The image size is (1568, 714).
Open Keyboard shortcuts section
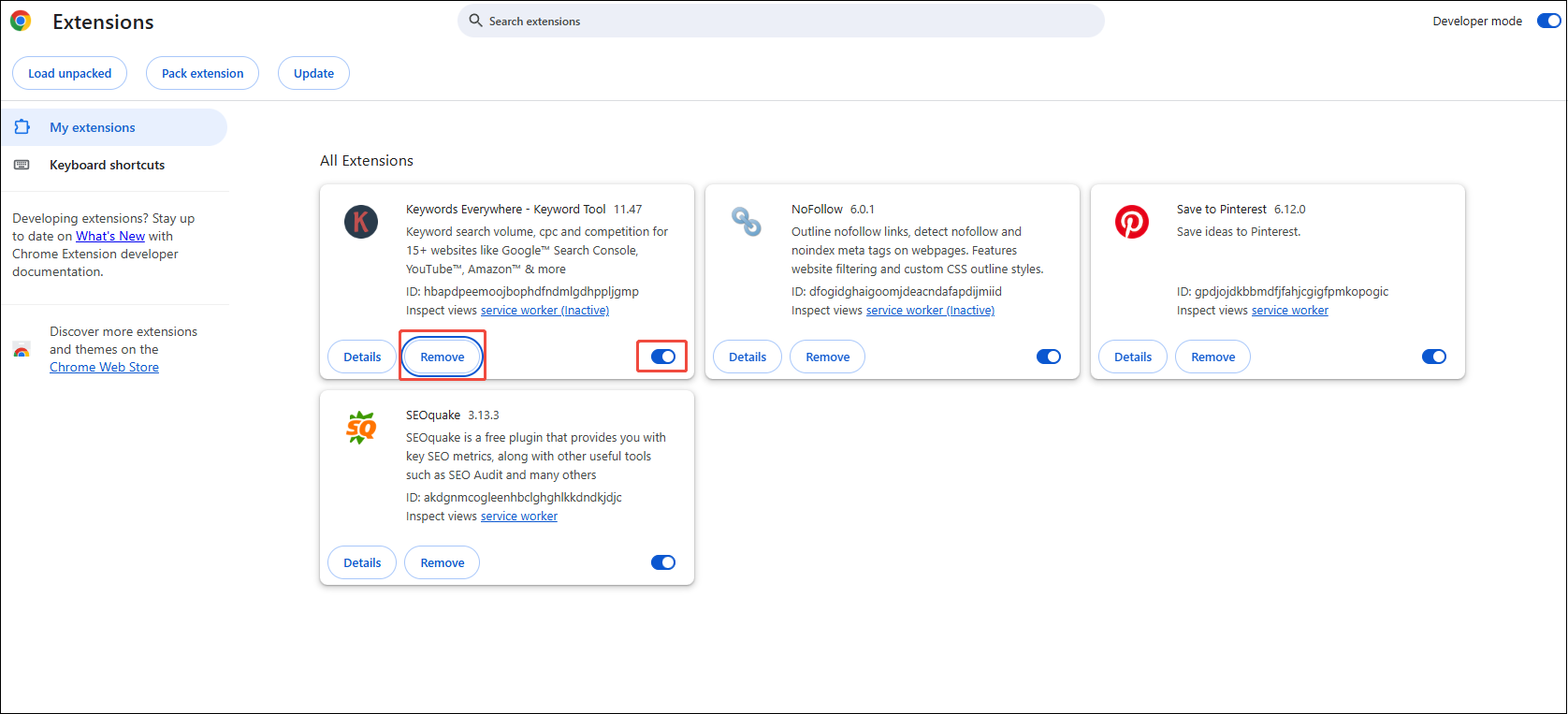coord(114,165)
